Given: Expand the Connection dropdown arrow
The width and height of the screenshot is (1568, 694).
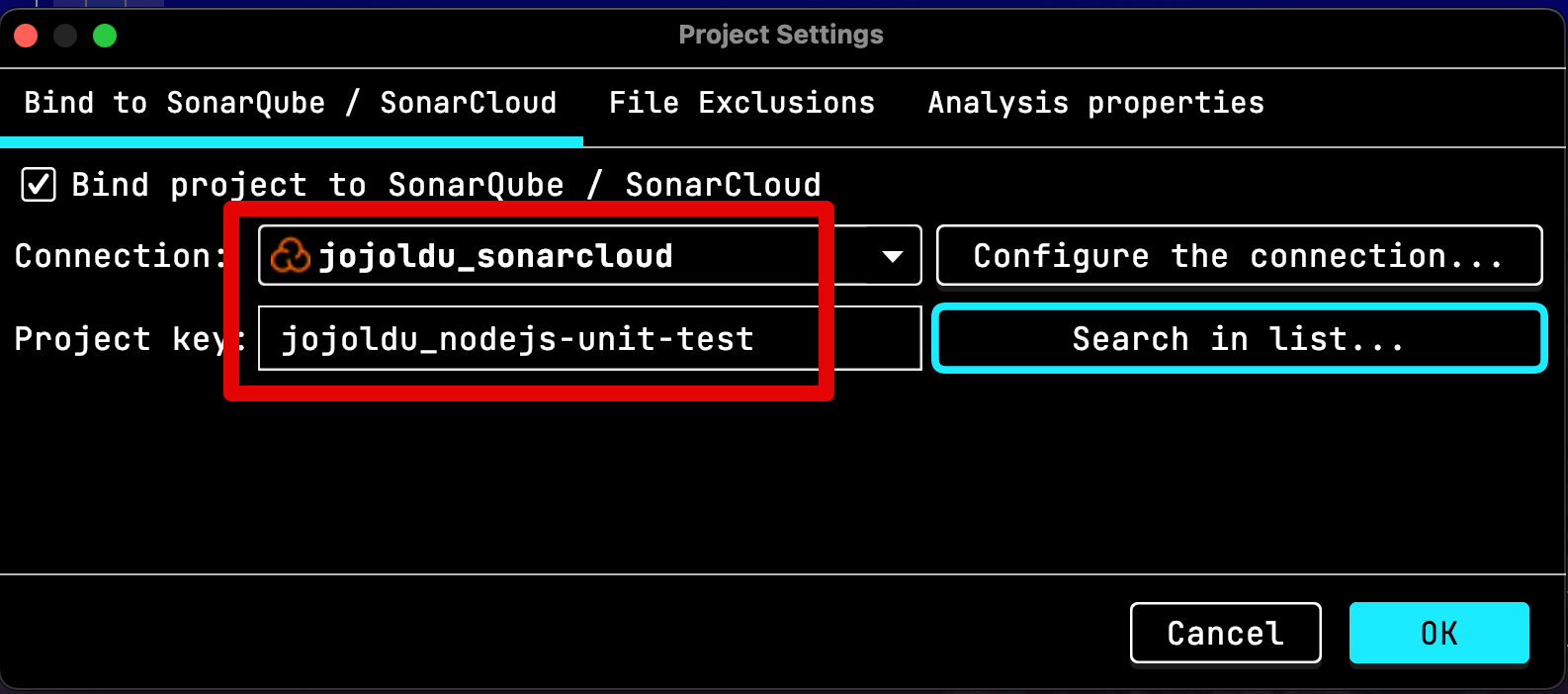Looking at the screenshot, I should point(892,256).
